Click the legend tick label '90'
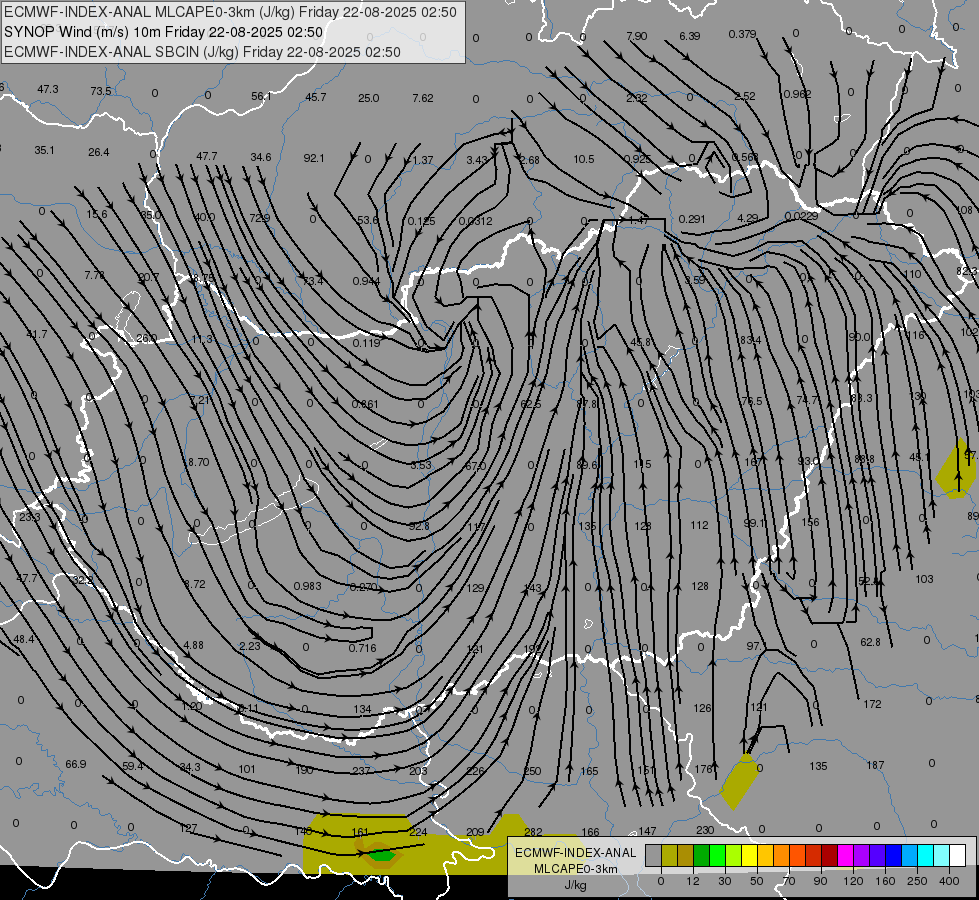The height and width of the screenshot is (900, 979). pos(820,881)
